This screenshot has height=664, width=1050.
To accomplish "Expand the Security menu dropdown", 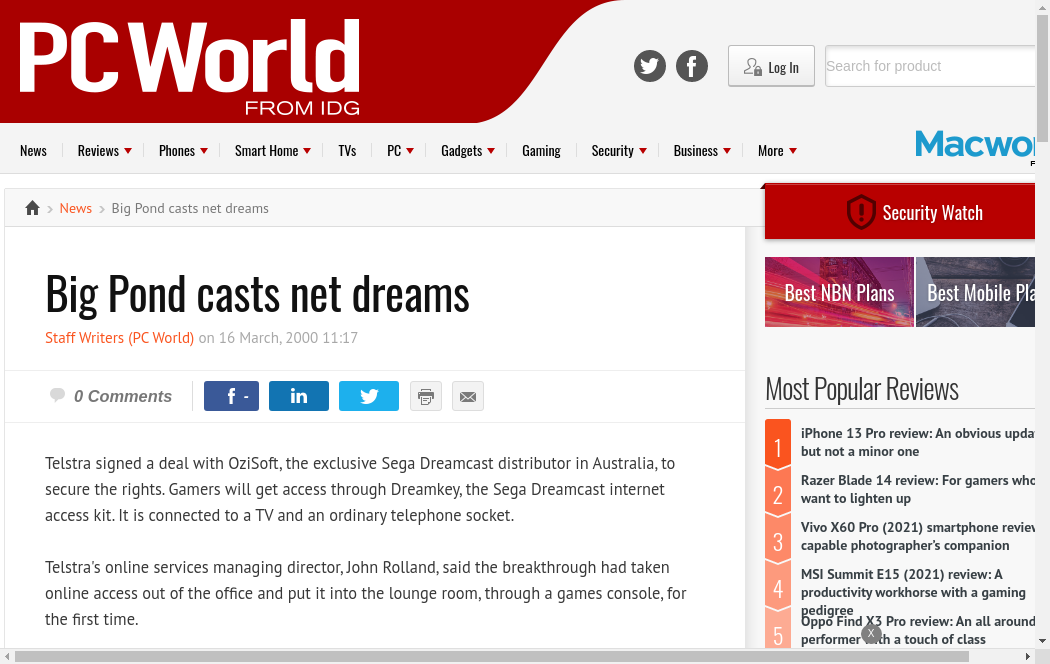I will 619,151.
